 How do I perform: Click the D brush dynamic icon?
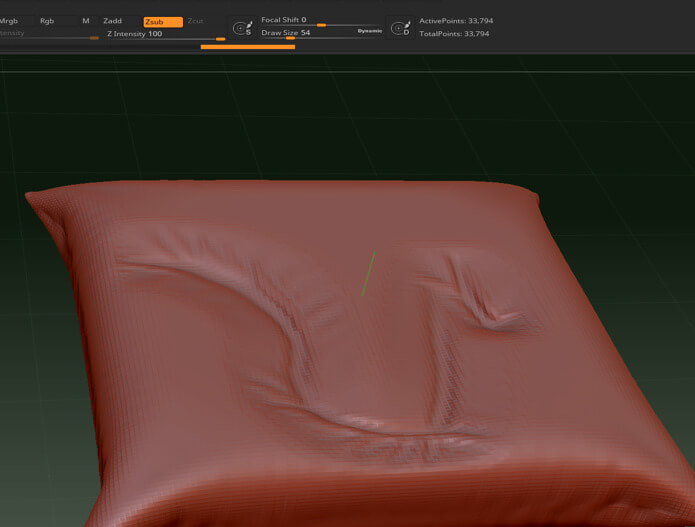tap(401, 28)
